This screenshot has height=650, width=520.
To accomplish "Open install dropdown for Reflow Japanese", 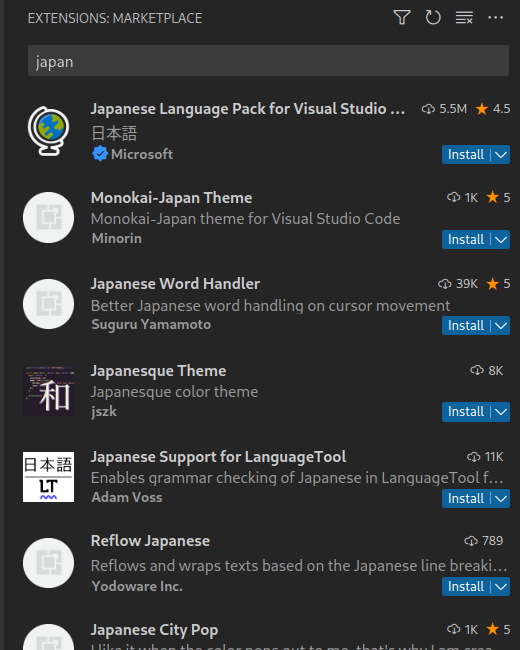I will pyautogui.click(x=501, y=587).
